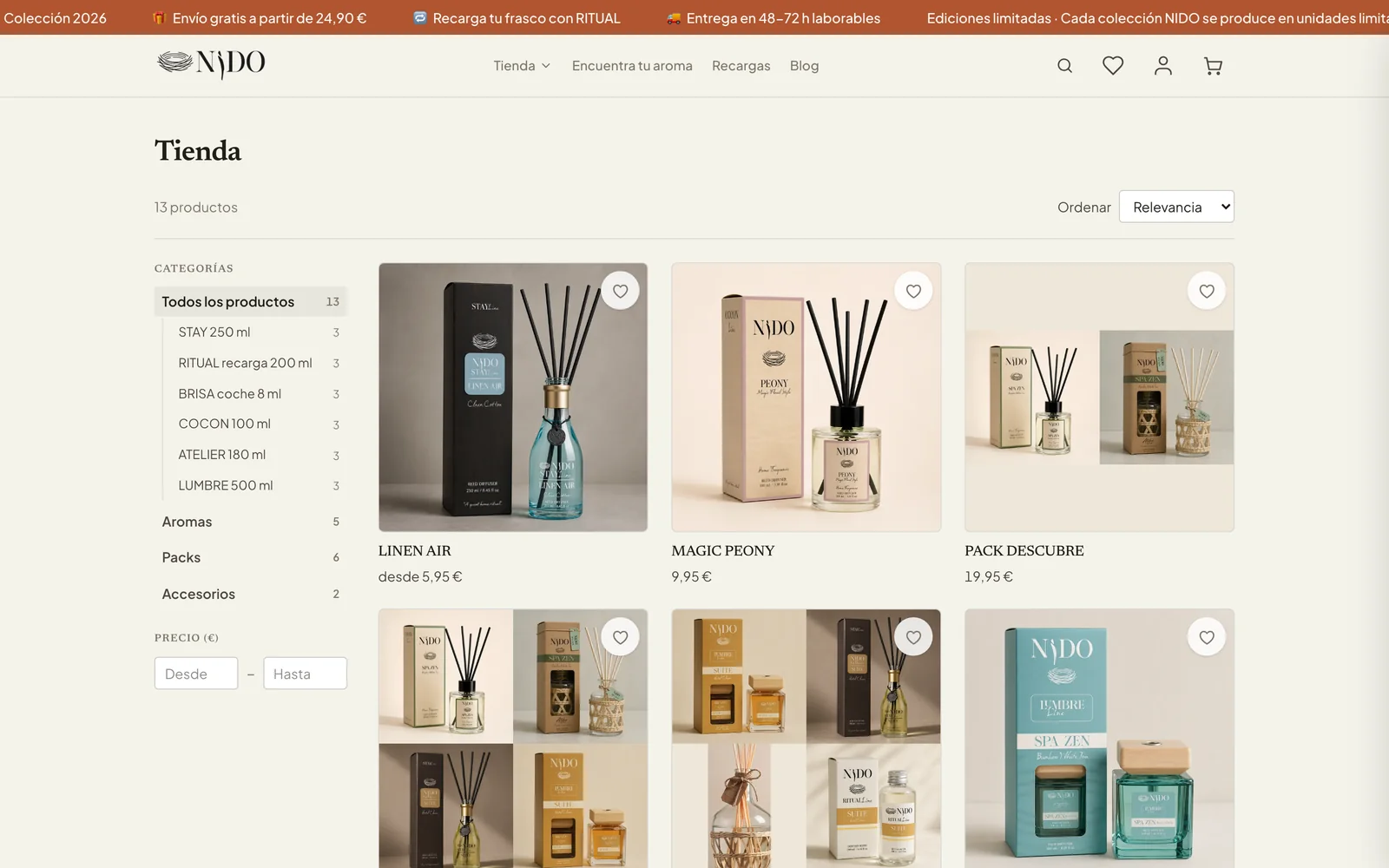Open the SPA ZEN teal product image
This screenshot has width=1389, height=868.
tap(1099, 739)
